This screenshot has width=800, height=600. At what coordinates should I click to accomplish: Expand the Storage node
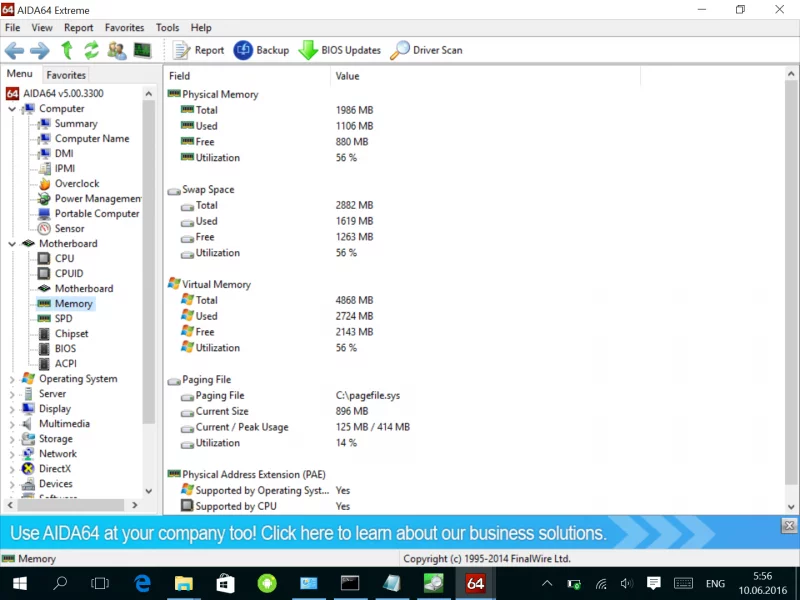(x=12, y=439)
